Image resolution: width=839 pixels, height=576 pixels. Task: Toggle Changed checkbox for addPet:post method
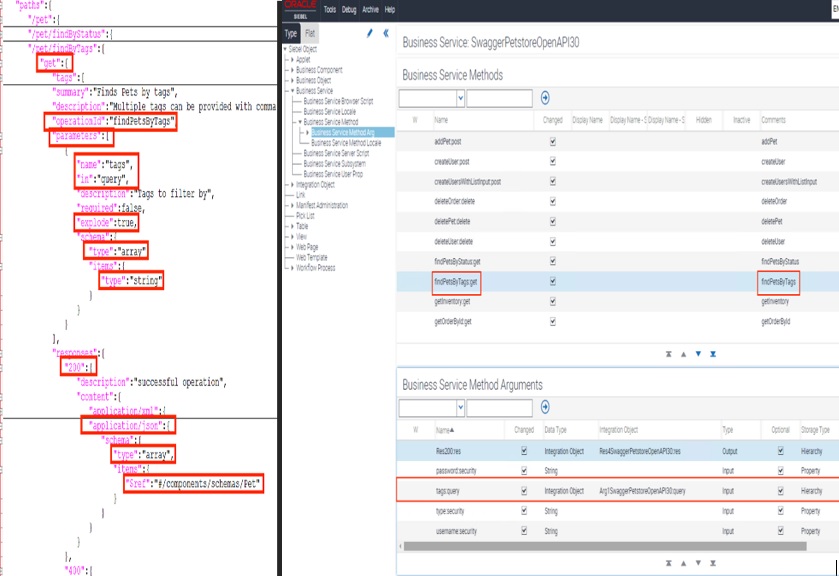tap(553, 141)
